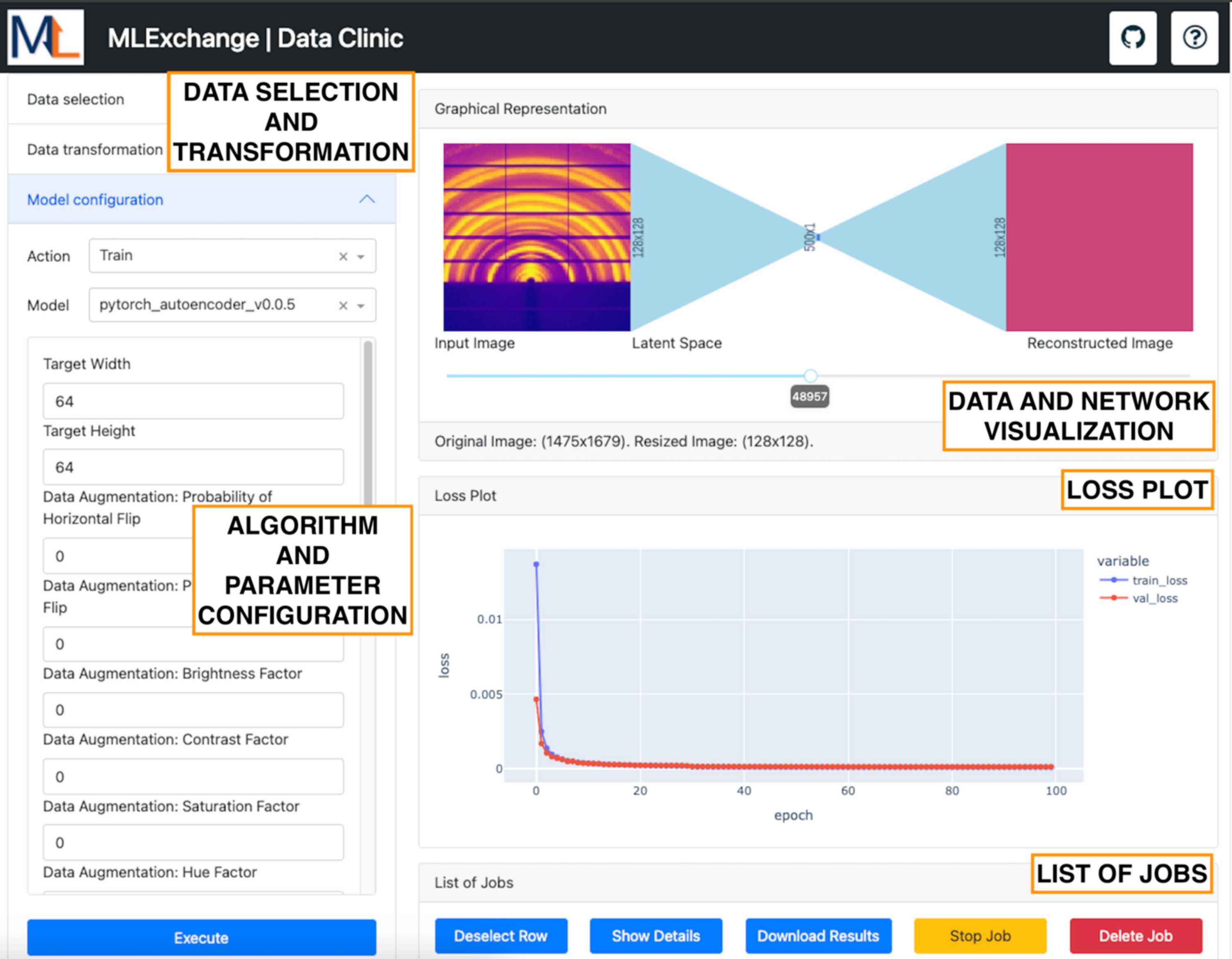The height and width of the screenshot is (959, 1232).
Task: Click the Deselect Row button
Action: (500, 936)
